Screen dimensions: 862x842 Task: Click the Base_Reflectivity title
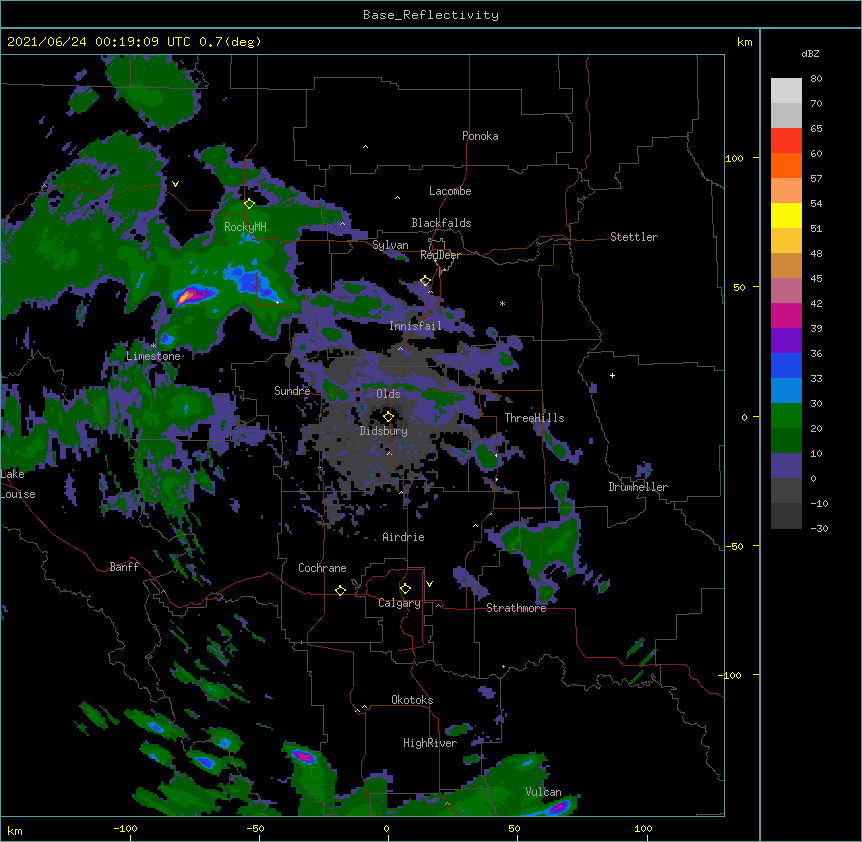431,15
